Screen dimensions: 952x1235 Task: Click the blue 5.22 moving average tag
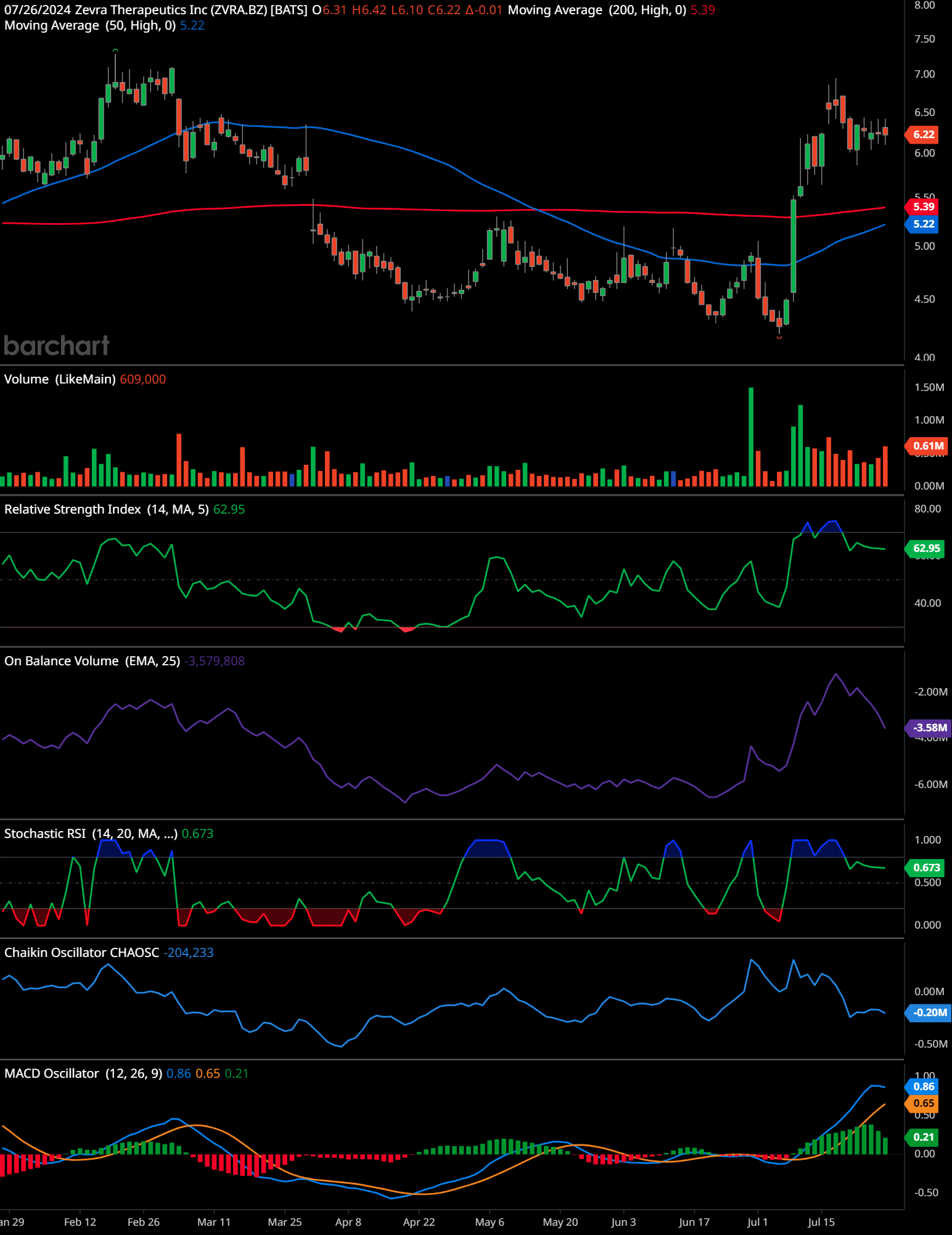923,224
